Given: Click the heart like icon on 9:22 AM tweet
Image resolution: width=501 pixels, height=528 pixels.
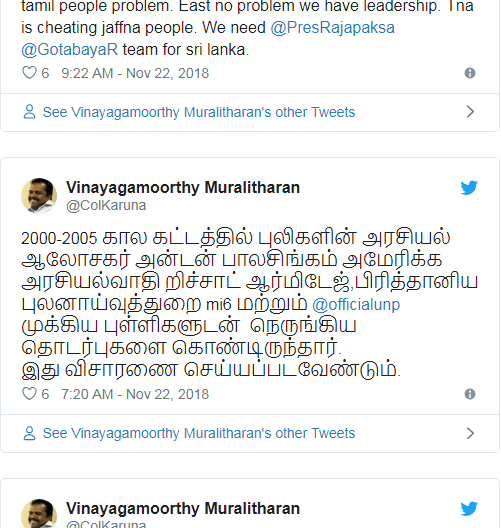Looking at the screenshot, I should pos(29,73).
